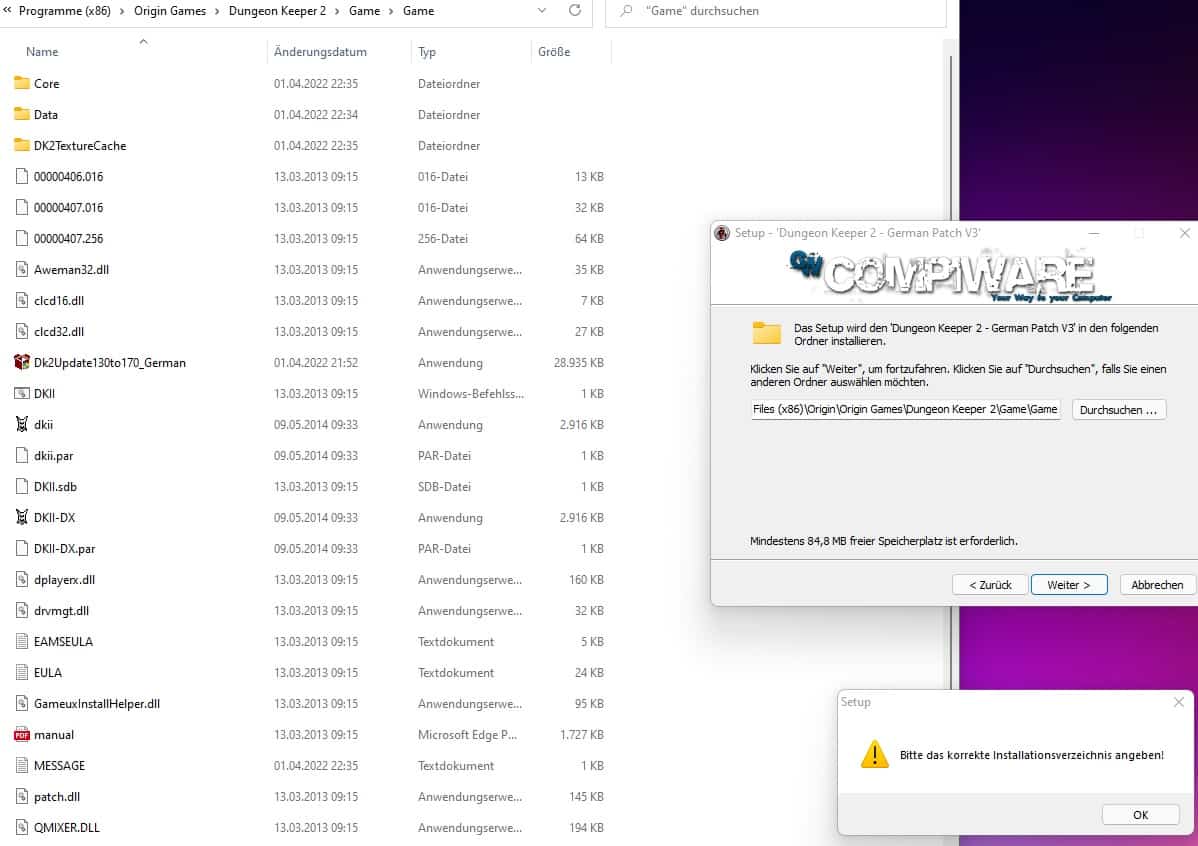Image resolution: width=1198 pixels, height=846 pixels.
Task: Select the dplayerx.dll file icon
Action: (x=21, y=579)
